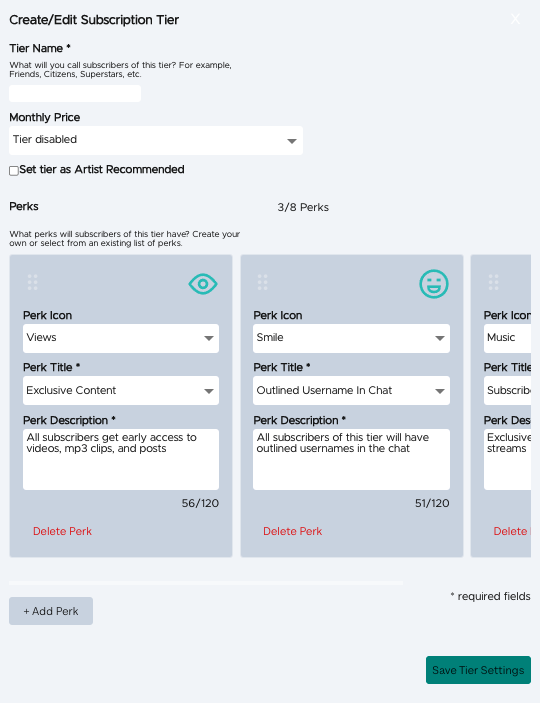540x703 pixels.
Task: Click the drag handle on Outlined Username perk
Action: point(263,282)
